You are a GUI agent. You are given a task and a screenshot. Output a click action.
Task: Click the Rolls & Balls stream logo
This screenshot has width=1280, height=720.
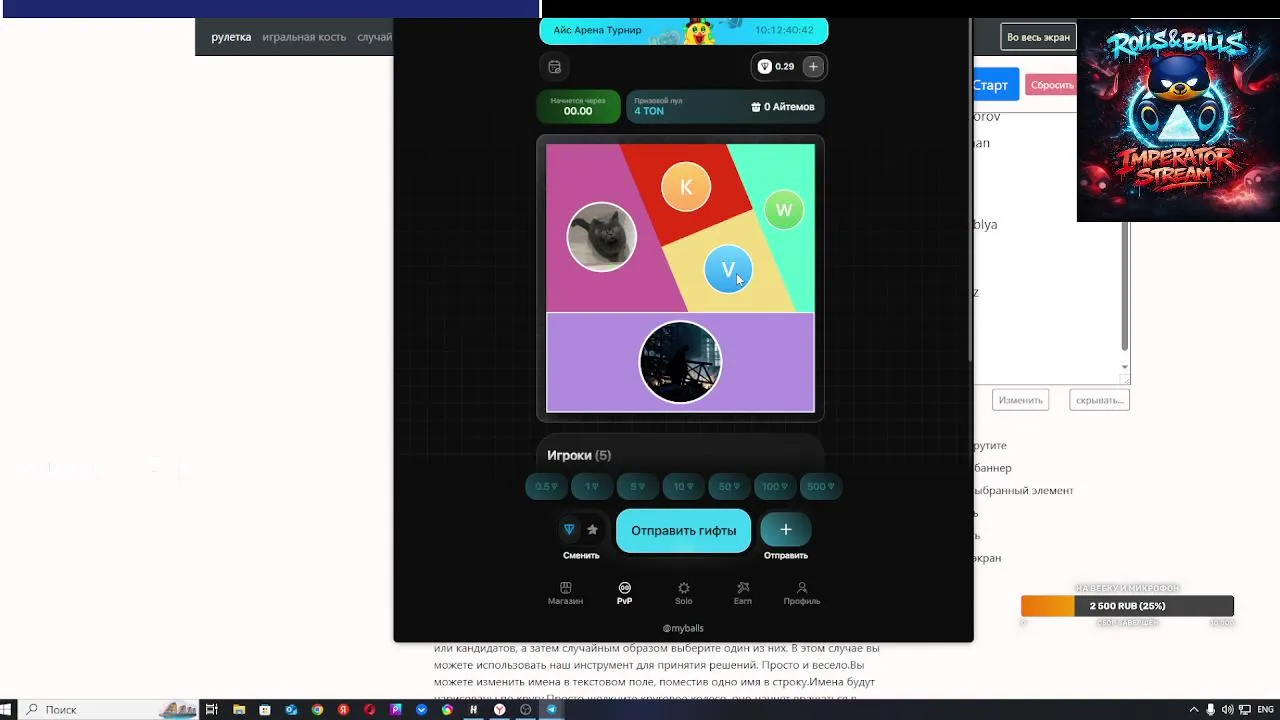[x=1178, y=120]
